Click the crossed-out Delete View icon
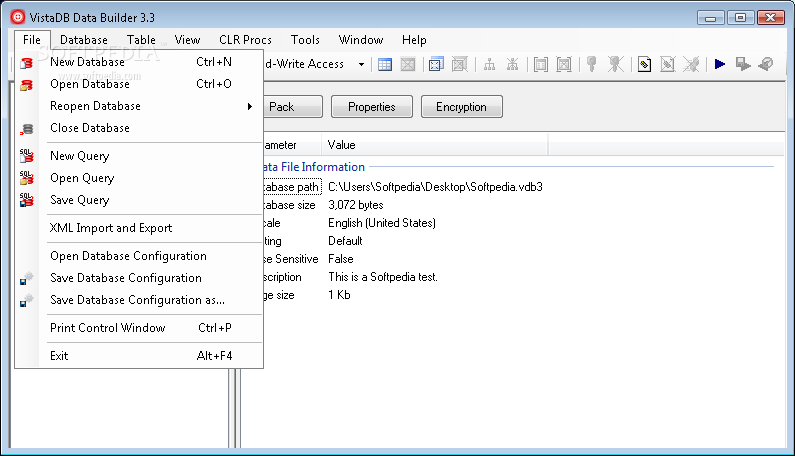Screen dimensions: 795x456 [x=459, y=64]
